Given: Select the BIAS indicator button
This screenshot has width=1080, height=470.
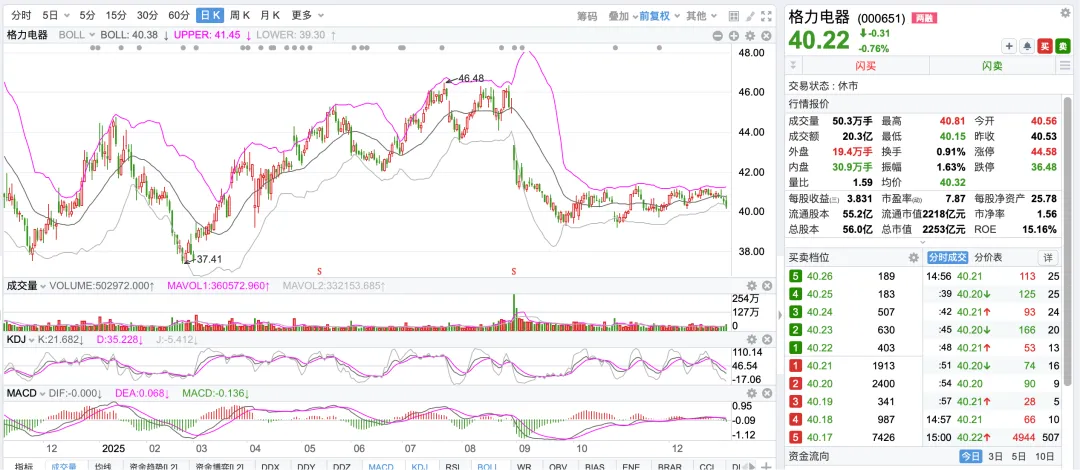Looking at the screenshot, I should 597,465.
